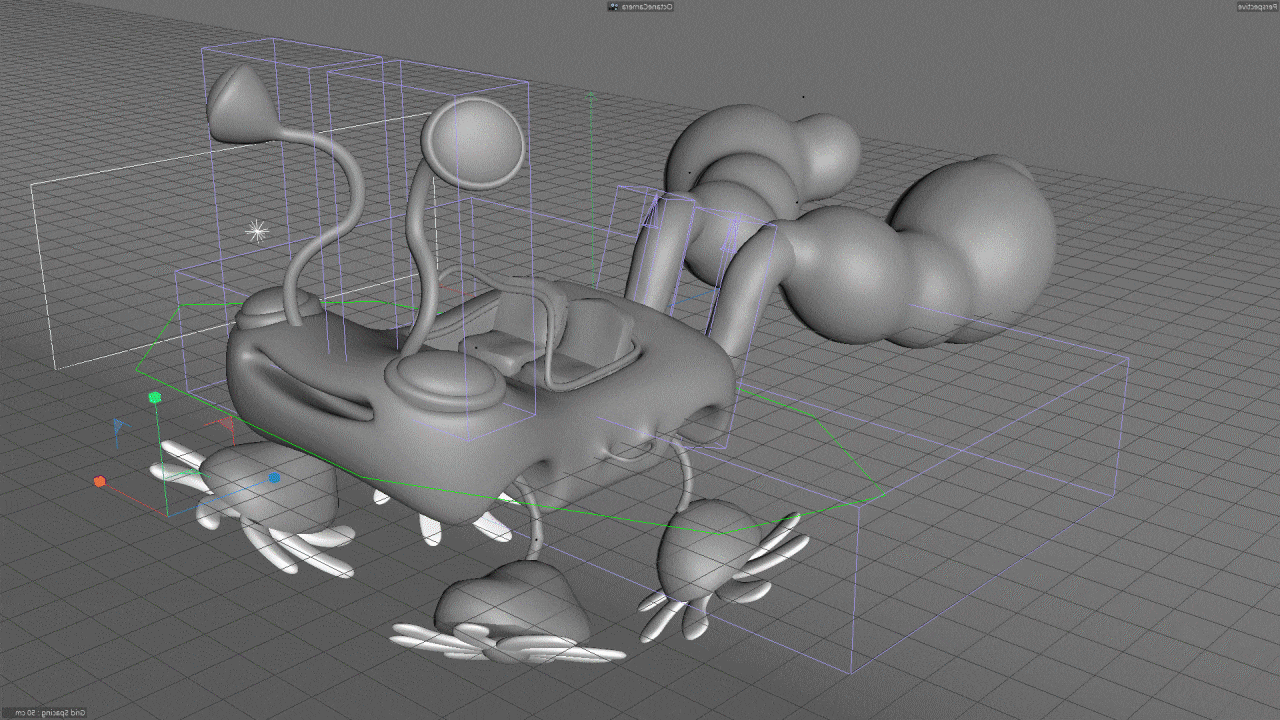Click the mirrored OctaneCamera label

[x=647, y=6]
